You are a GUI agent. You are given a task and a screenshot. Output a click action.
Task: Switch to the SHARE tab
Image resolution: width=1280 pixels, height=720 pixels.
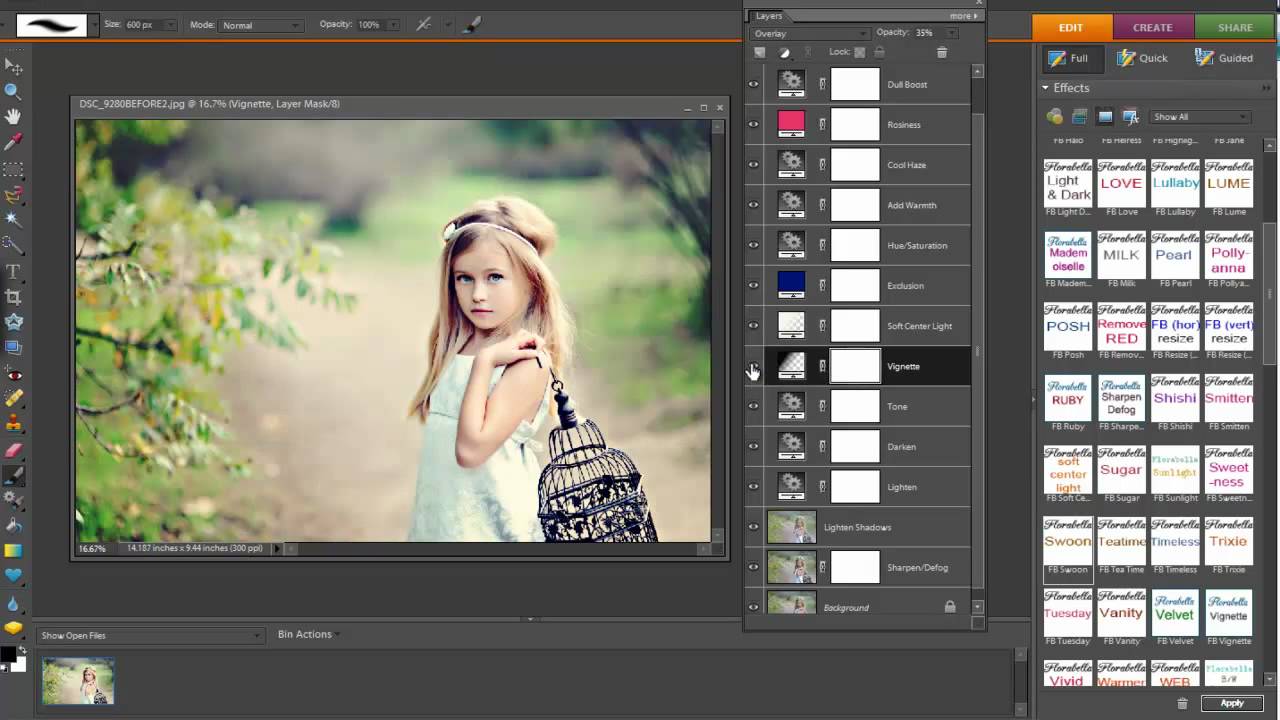click(x=1235, y=28)
